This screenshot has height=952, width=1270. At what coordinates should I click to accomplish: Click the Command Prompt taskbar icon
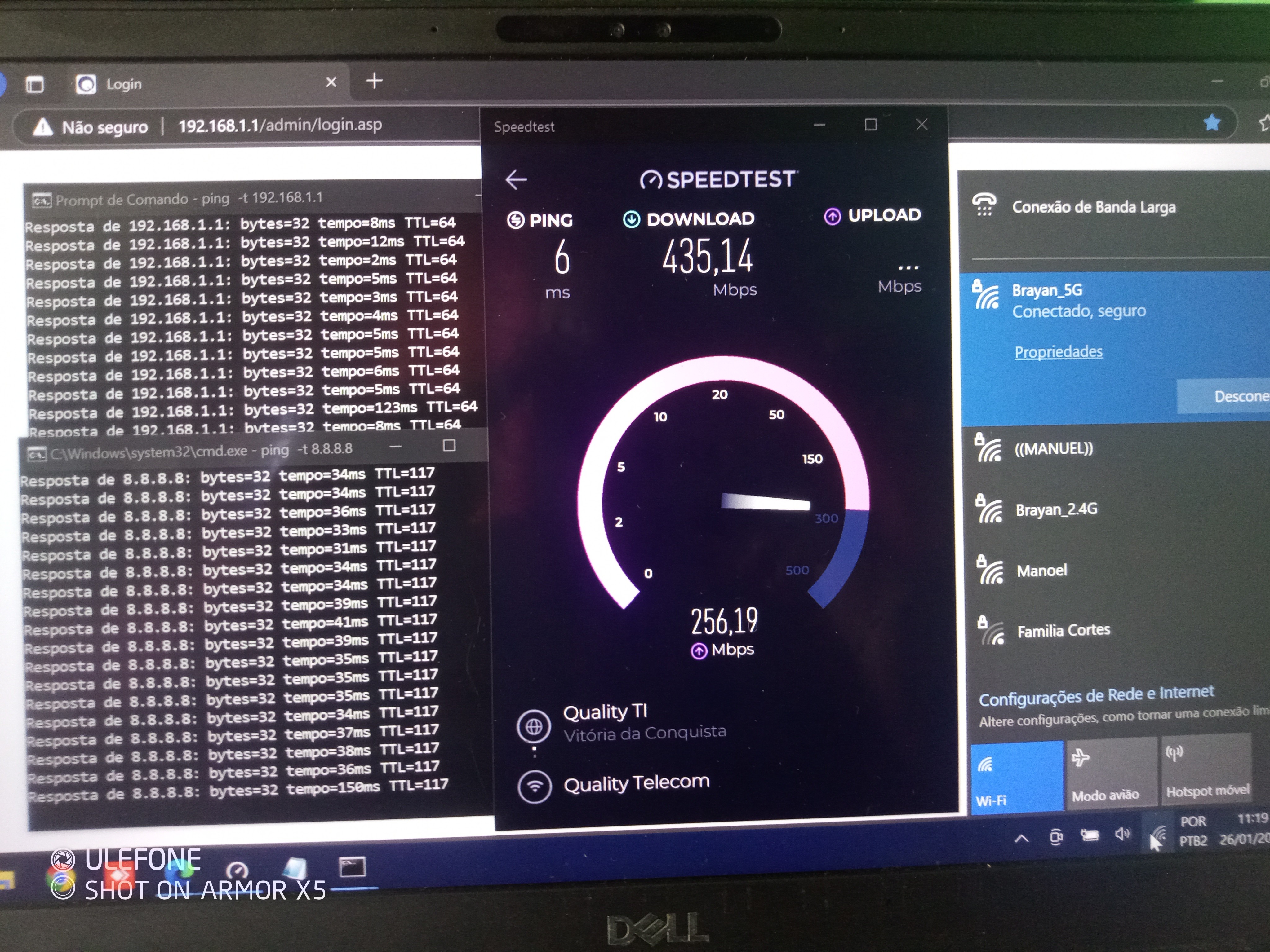pos(352,866)
